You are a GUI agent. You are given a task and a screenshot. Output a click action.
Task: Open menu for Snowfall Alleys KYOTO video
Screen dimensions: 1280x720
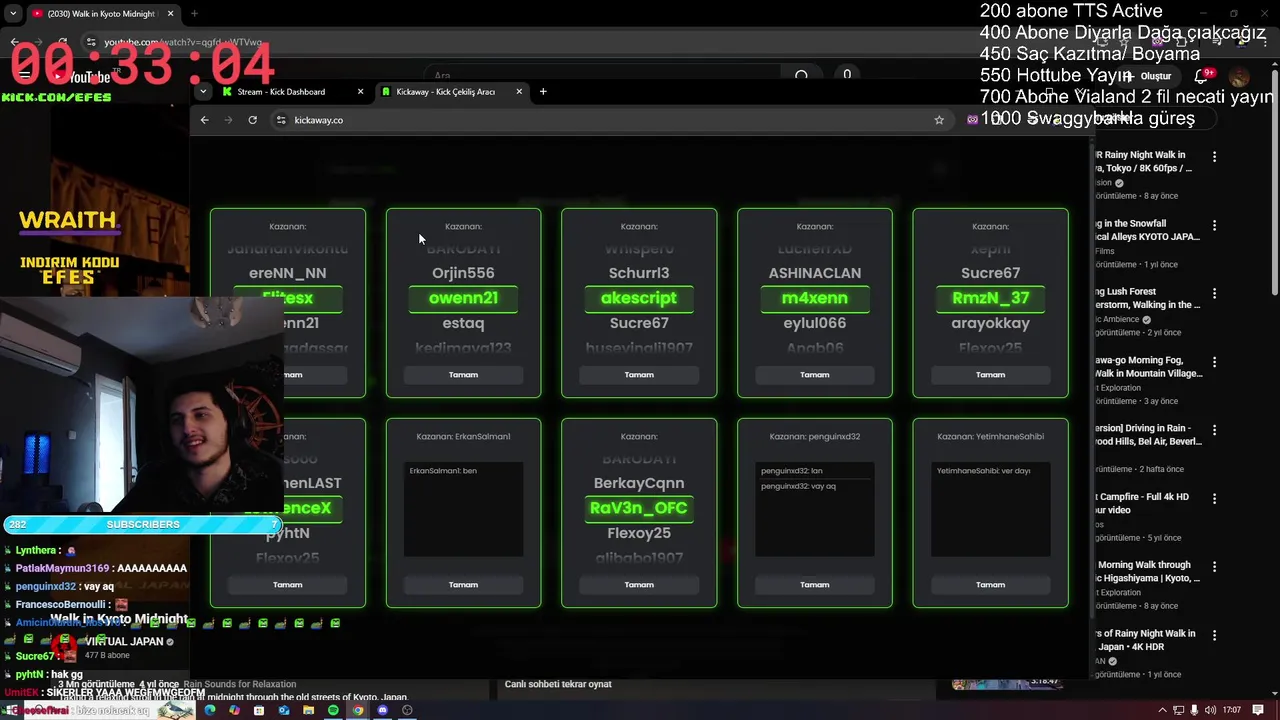(x=1214, y=225)
